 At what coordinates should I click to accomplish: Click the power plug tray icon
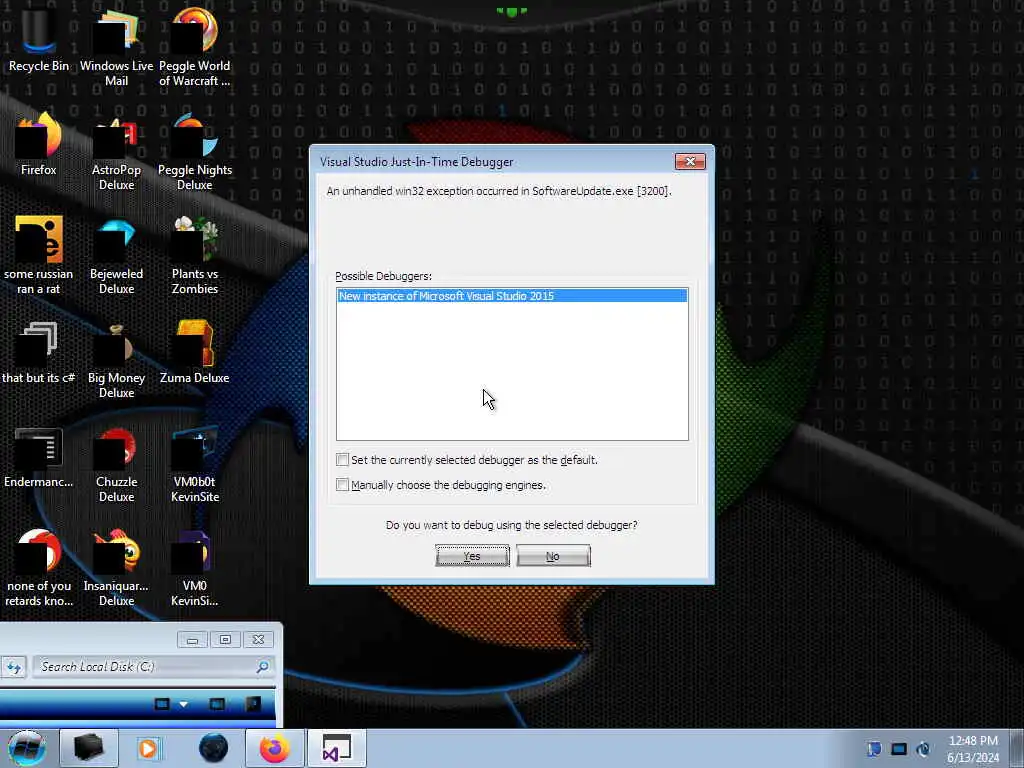pyautogui.click(x=923, y=749)
